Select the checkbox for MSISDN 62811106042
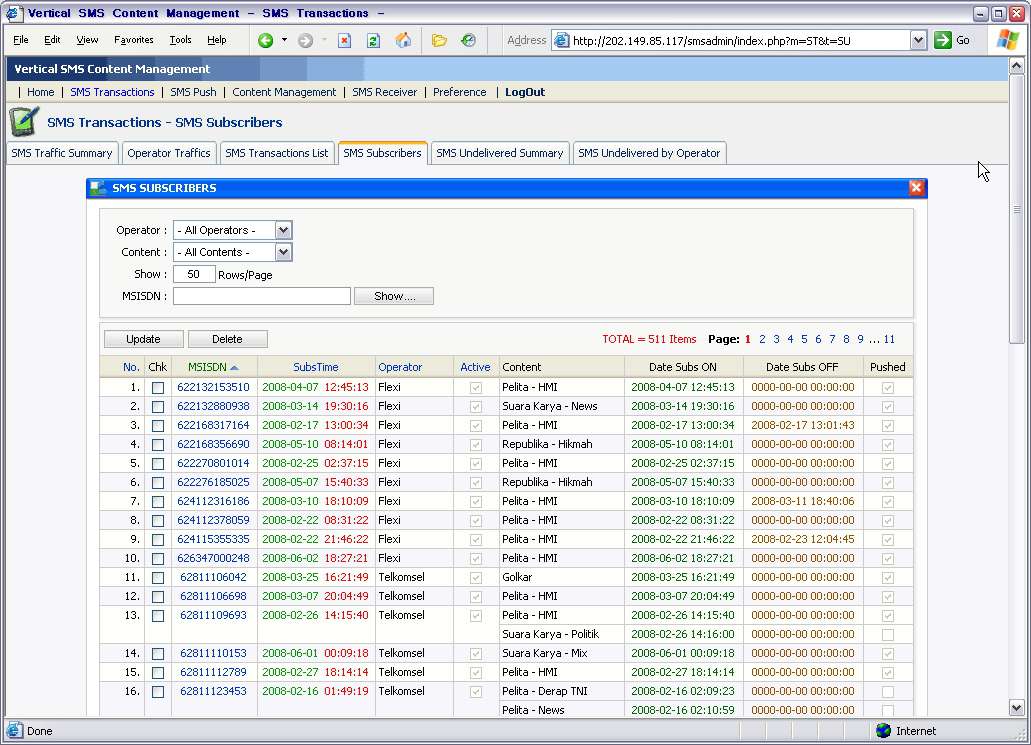Screen dimensions: 1031x745 tap(158, 578)
